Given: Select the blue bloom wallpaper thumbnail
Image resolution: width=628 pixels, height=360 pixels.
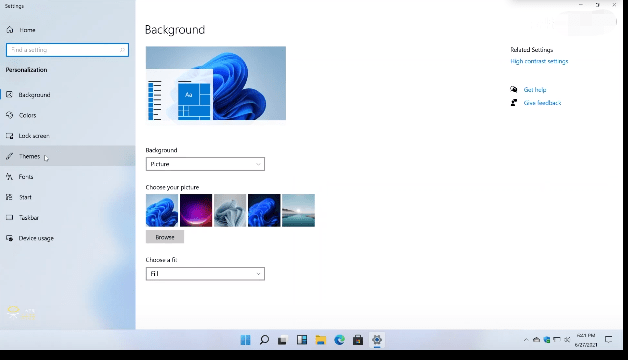Looking at the screenshot, I should (162, 211).
